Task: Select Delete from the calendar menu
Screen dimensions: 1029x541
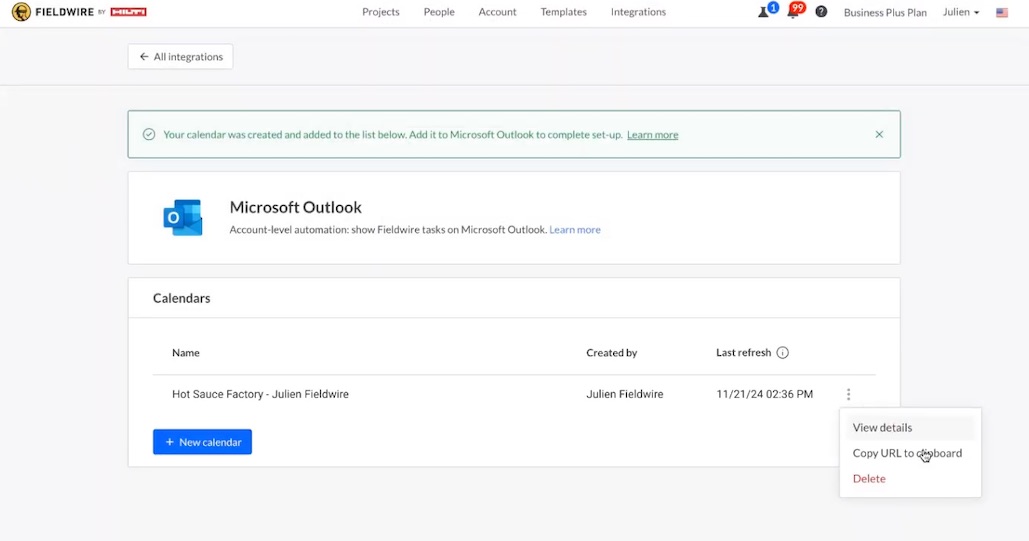Action: (x=869, y=479)
